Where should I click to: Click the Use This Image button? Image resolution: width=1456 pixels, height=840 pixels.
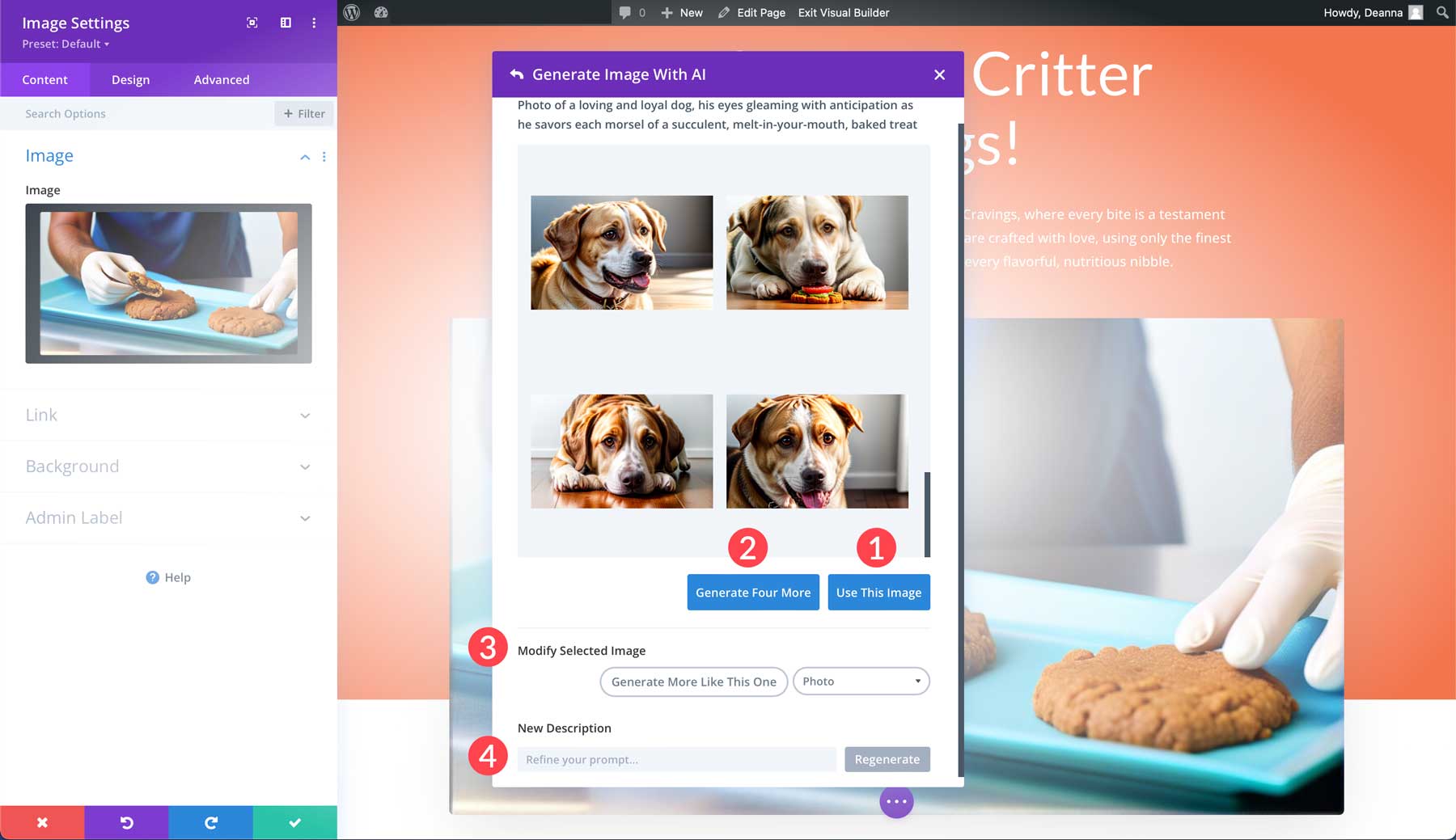pyautogui.click(x=878, y=592)
